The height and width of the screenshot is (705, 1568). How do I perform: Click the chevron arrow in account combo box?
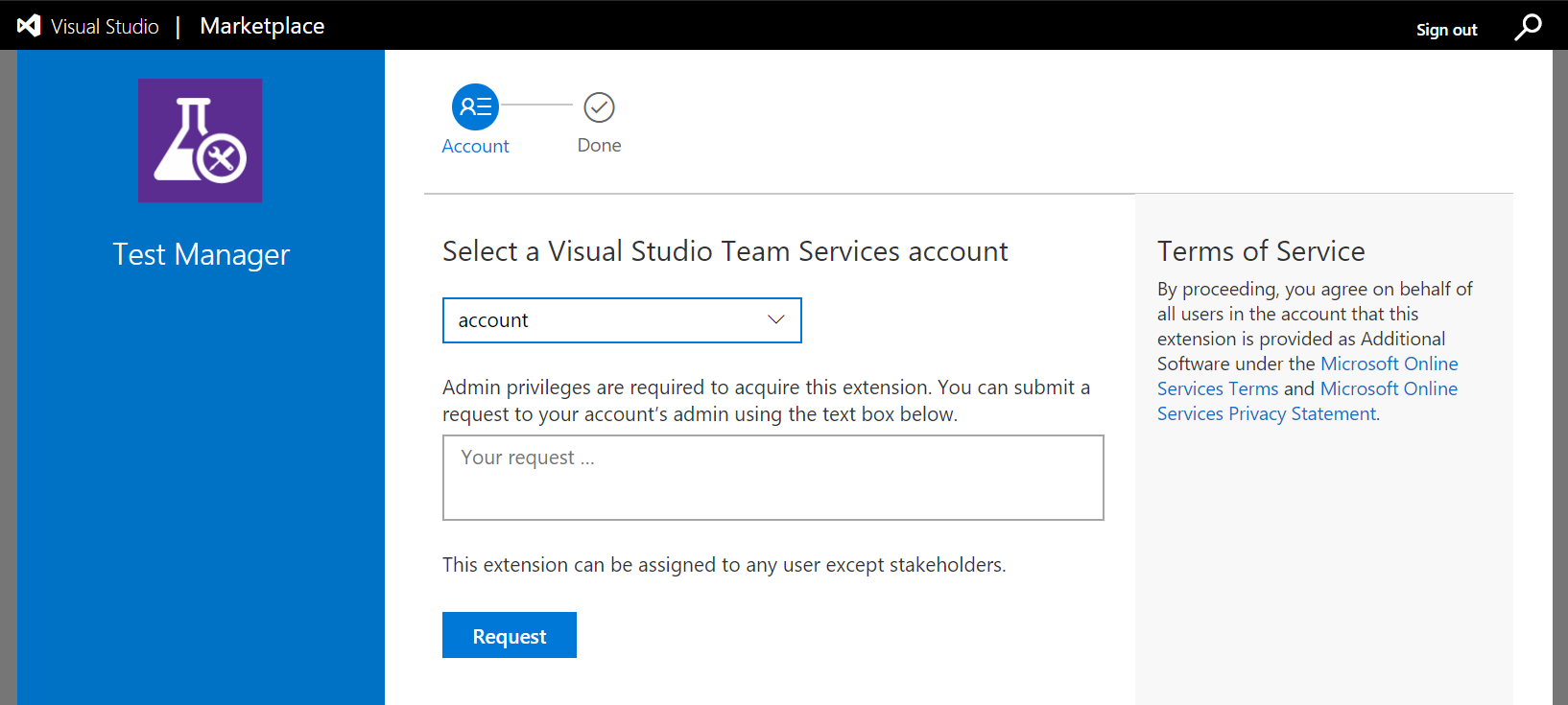pos(776,319)
